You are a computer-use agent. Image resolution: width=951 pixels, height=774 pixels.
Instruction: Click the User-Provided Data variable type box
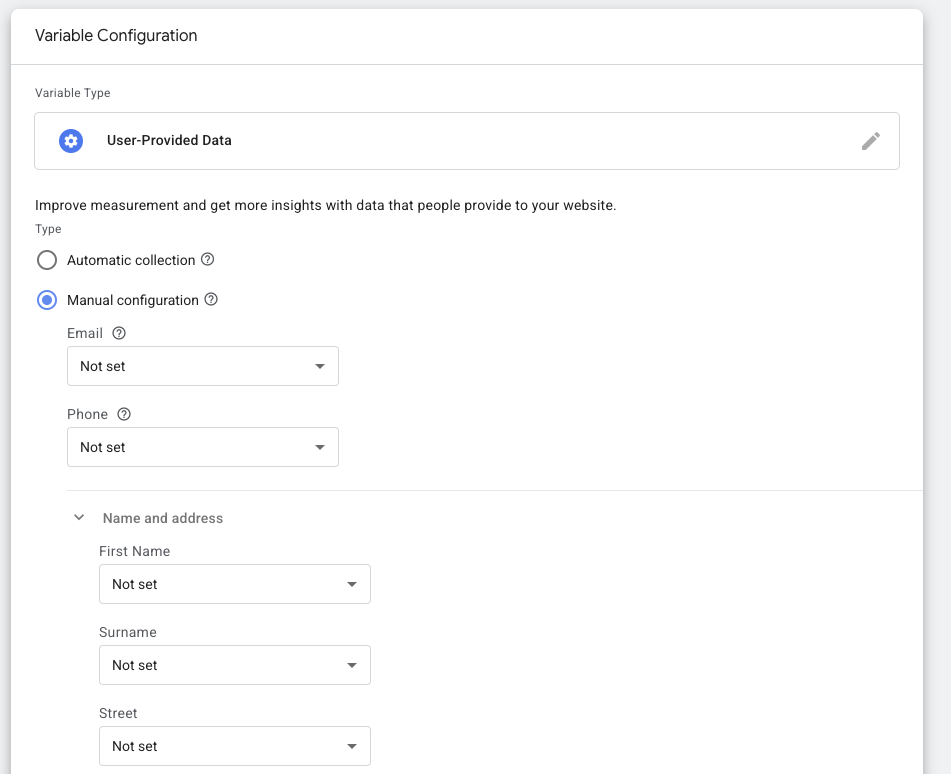click(467, 141)
